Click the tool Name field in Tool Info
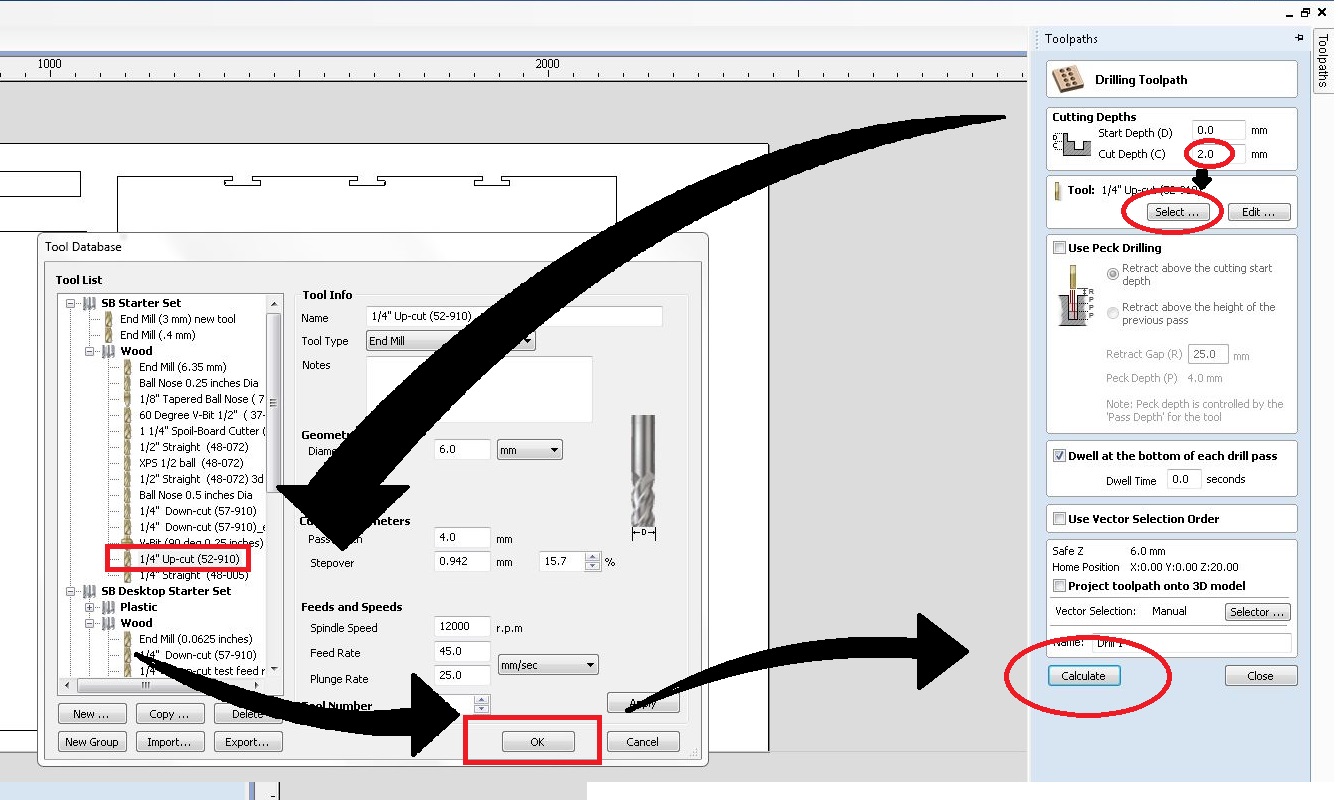The height and width of the screenshot is (800, 1338). pos(514,317)
